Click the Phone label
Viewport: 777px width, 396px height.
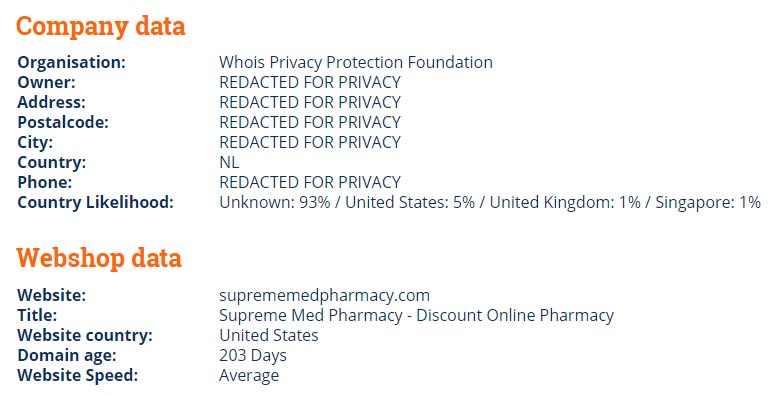click(45, 182)
